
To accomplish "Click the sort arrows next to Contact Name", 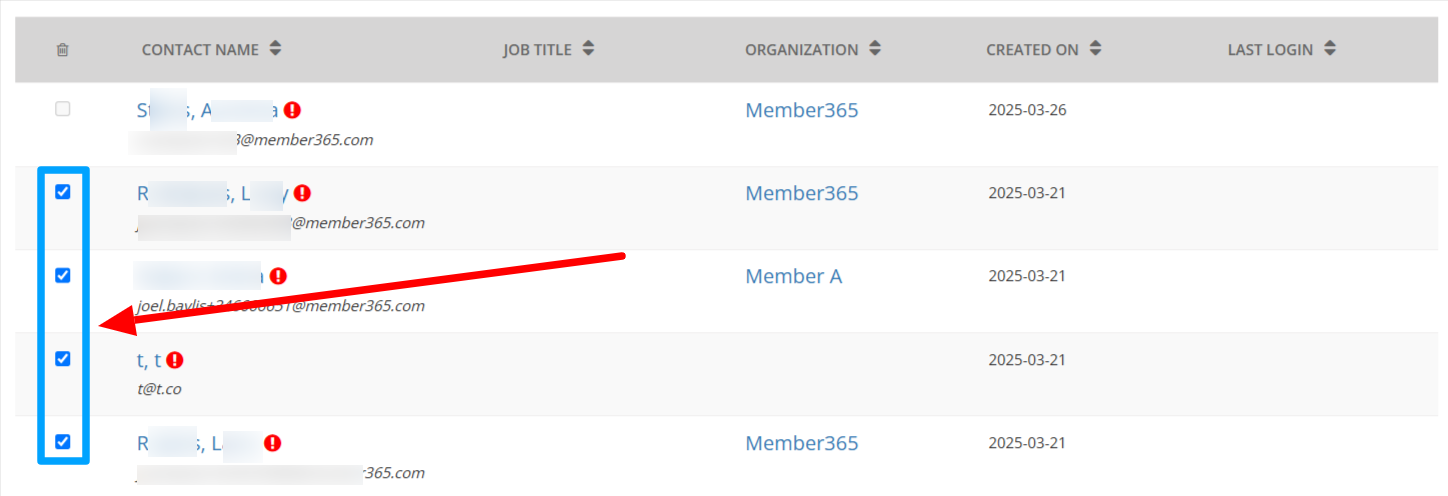I will 276,49.
